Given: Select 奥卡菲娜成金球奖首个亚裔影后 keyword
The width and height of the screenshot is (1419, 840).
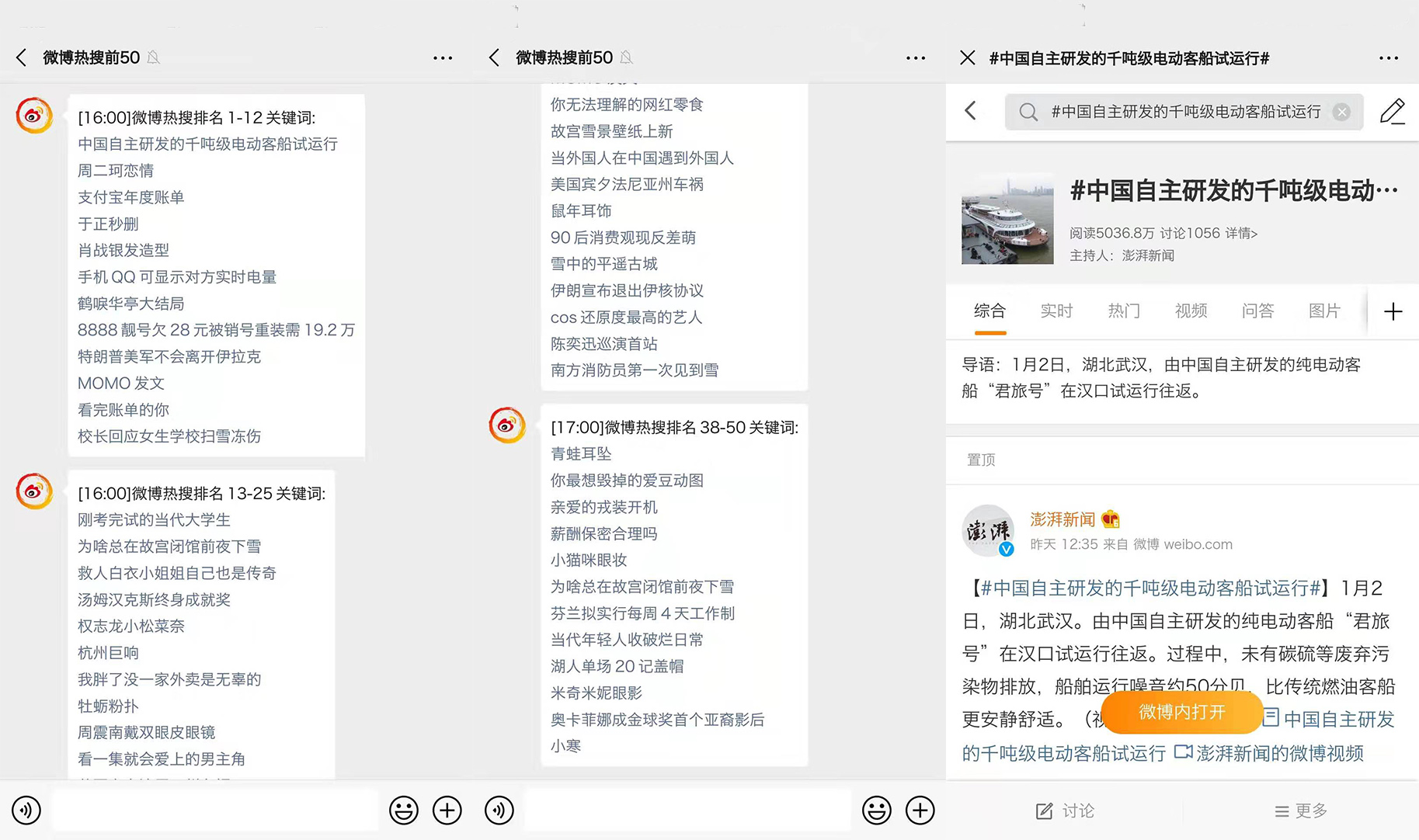Looking at the screenshot, I should [x=658, y=720].
